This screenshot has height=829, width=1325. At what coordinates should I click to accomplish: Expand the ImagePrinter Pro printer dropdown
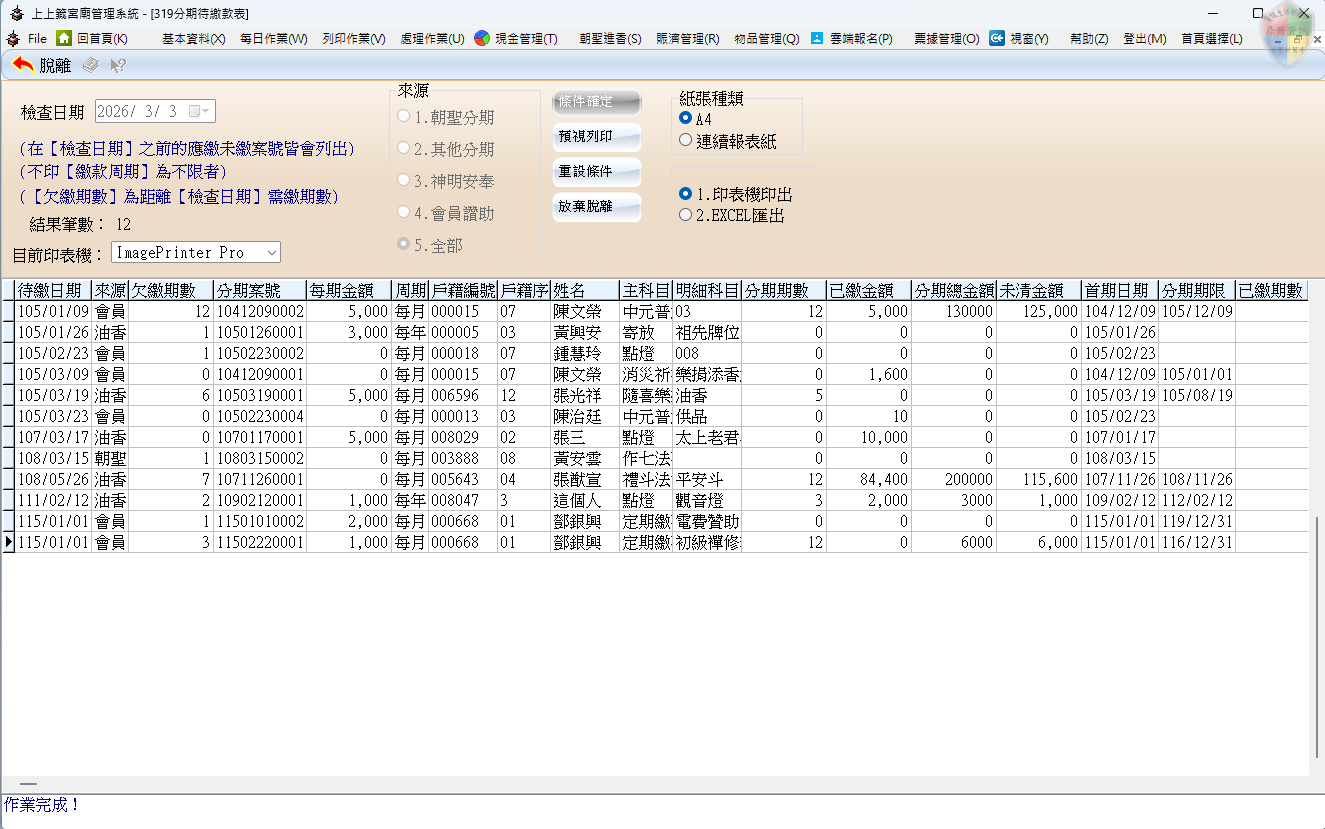[272, 253]
